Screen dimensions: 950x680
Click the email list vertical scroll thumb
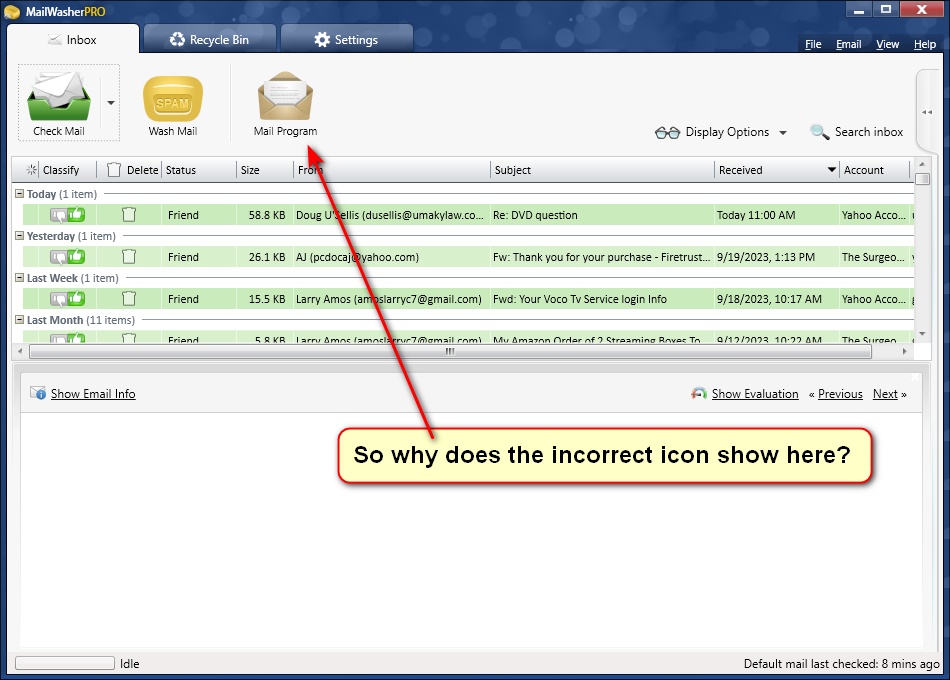point(922,179)
